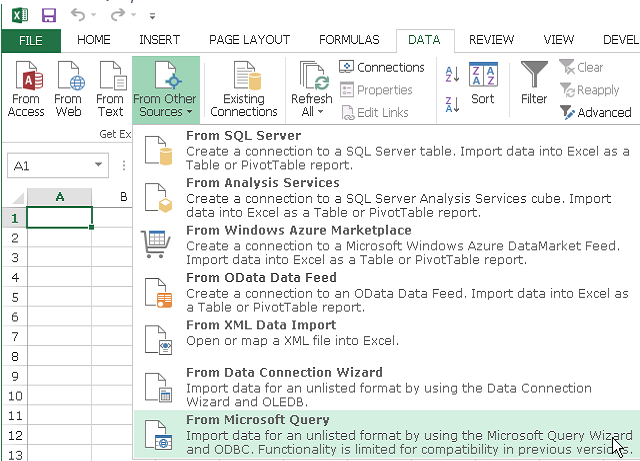Choose From SQL Server
This screenshot has height=461, width=640.
[387, 150]
